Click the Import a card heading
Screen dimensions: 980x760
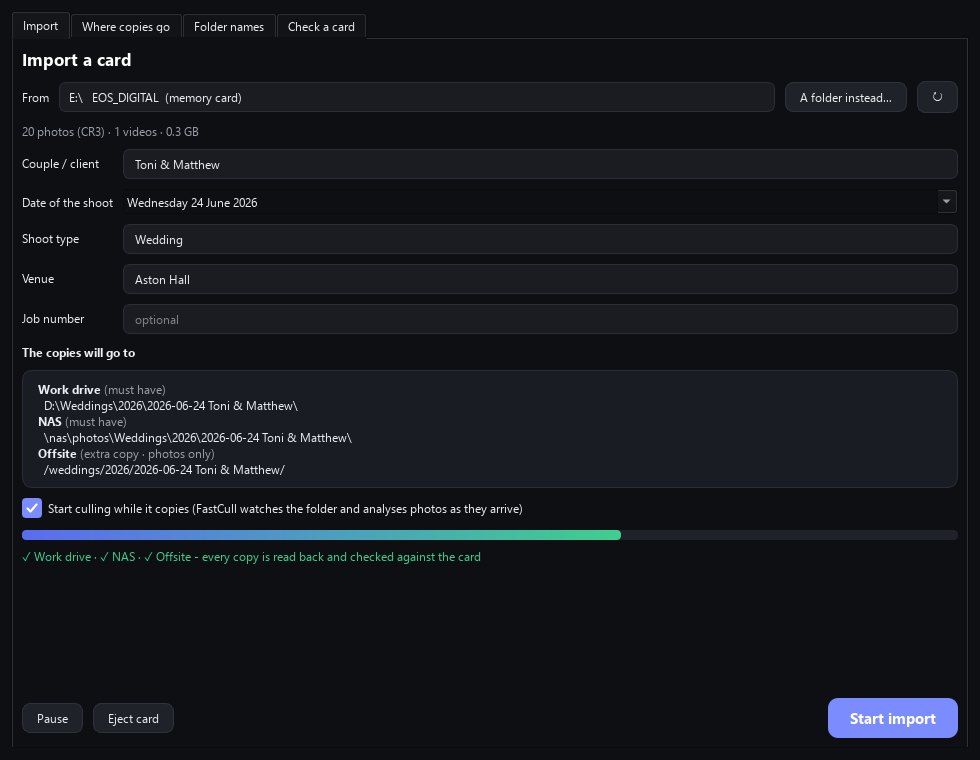pyautogui.click(x=76, y=60)
